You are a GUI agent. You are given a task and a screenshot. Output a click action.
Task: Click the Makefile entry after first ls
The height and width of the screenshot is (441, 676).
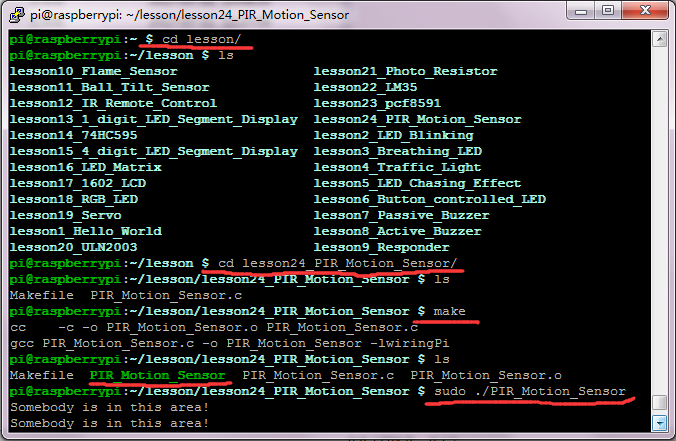click(42, 295)
